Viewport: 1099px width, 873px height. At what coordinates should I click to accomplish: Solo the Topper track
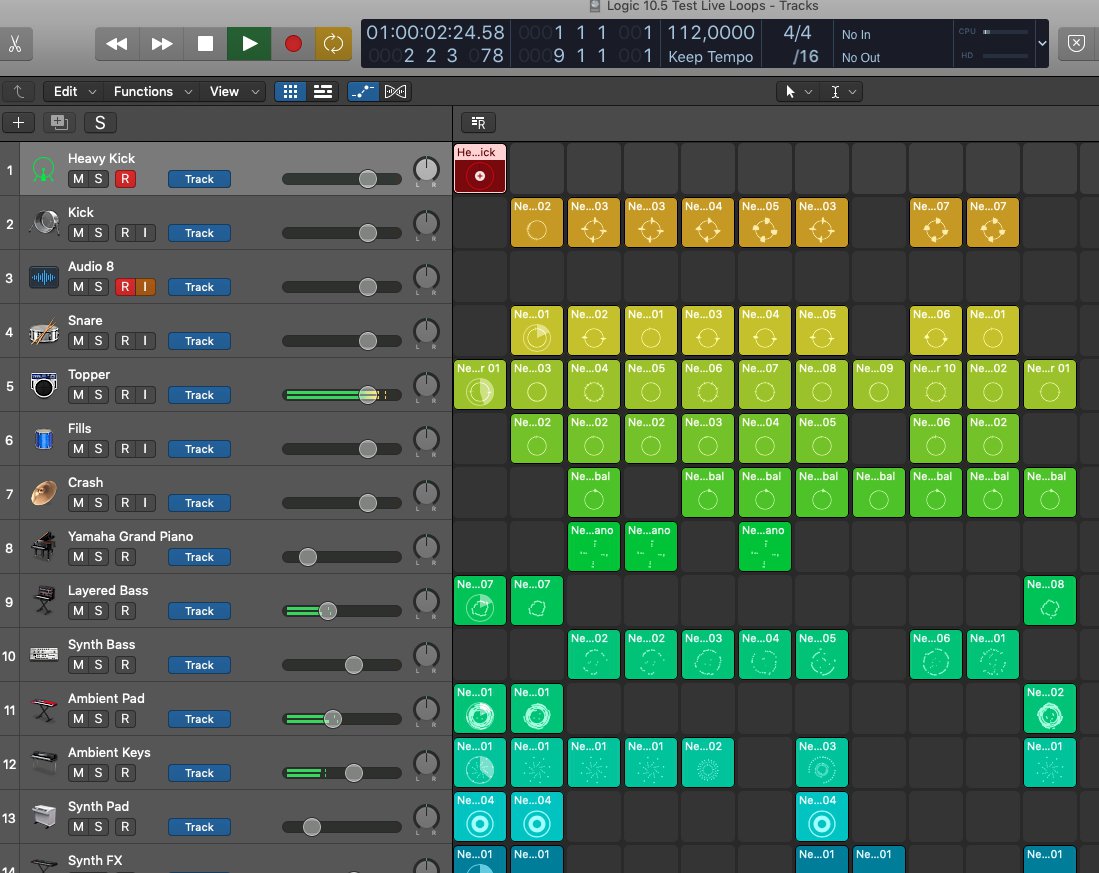99,395
